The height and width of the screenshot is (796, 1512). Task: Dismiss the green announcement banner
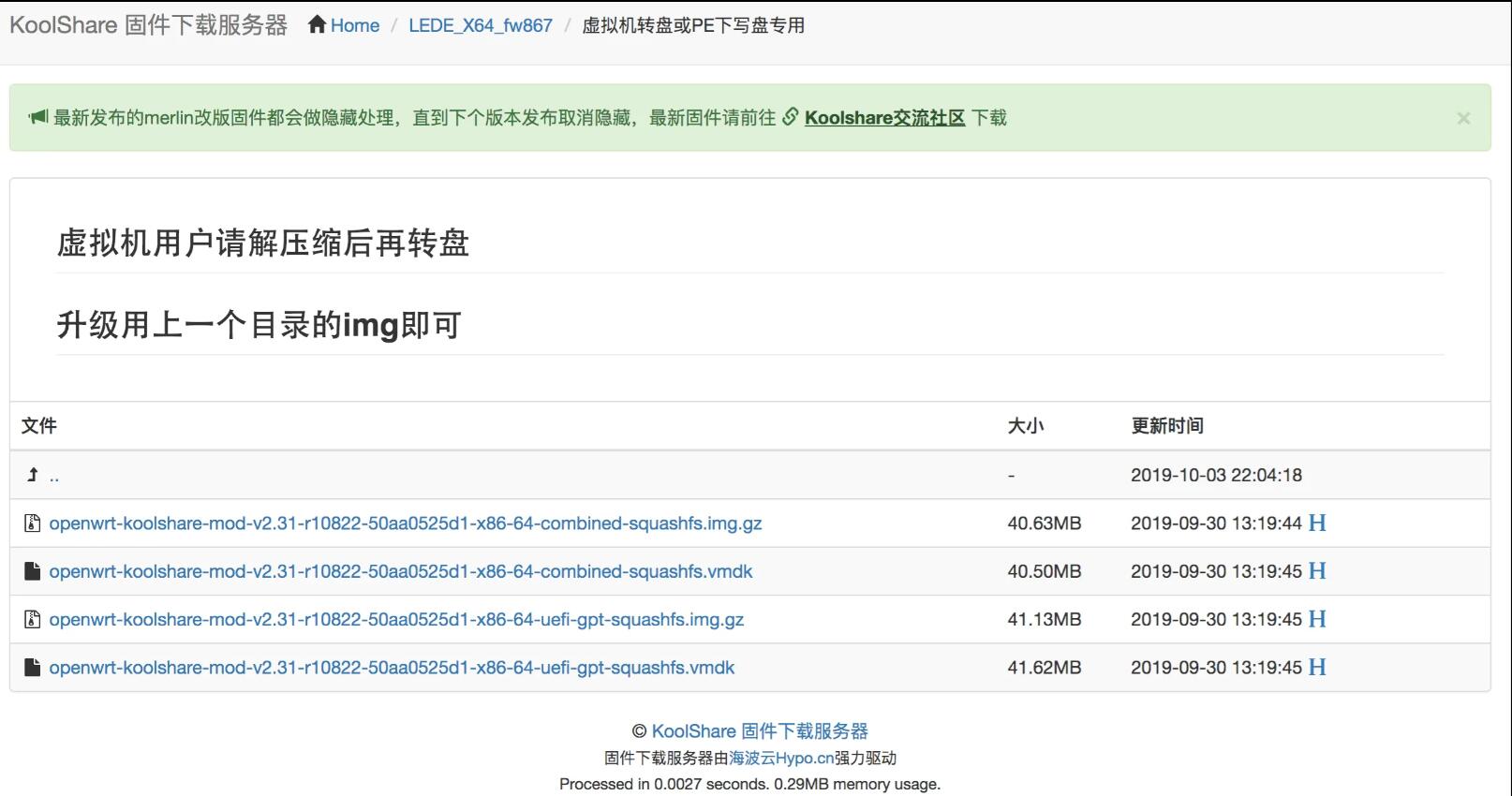pos(1463,118)
